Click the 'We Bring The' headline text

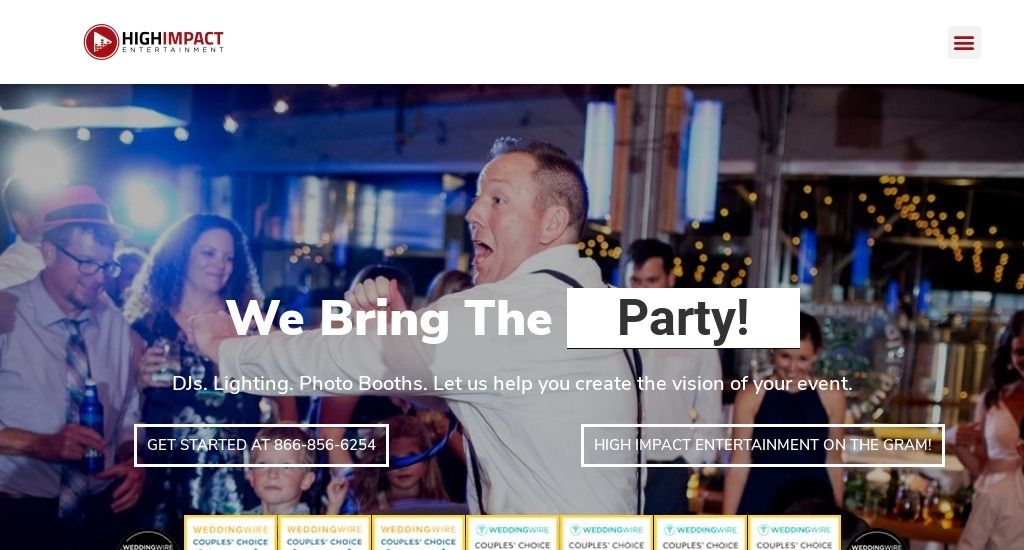point(390,319)
